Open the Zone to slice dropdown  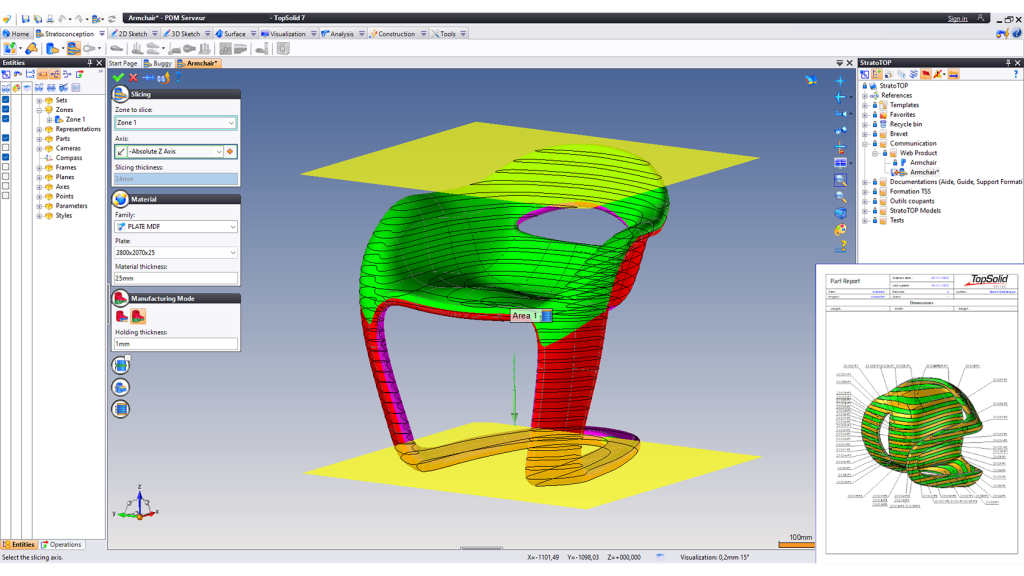[231, 123]
